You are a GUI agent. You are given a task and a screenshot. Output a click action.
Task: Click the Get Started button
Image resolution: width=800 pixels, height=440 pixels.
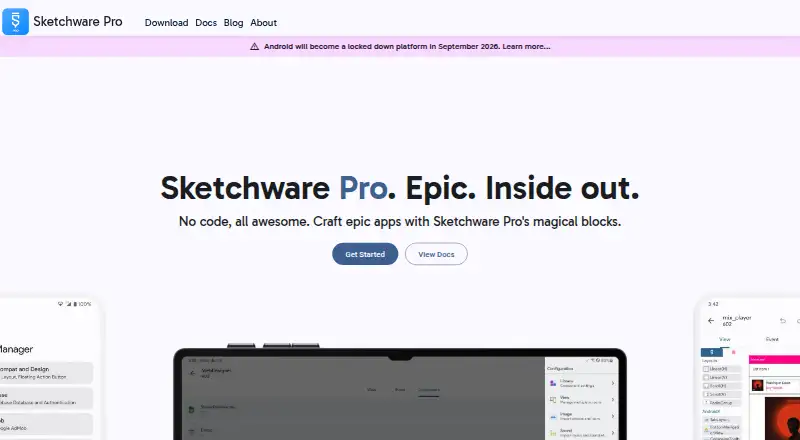pos(365,254)
